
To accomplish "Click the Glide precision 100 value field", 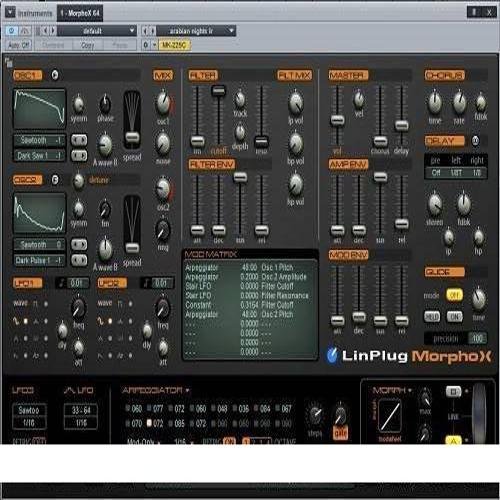I will tap(477, 339).
